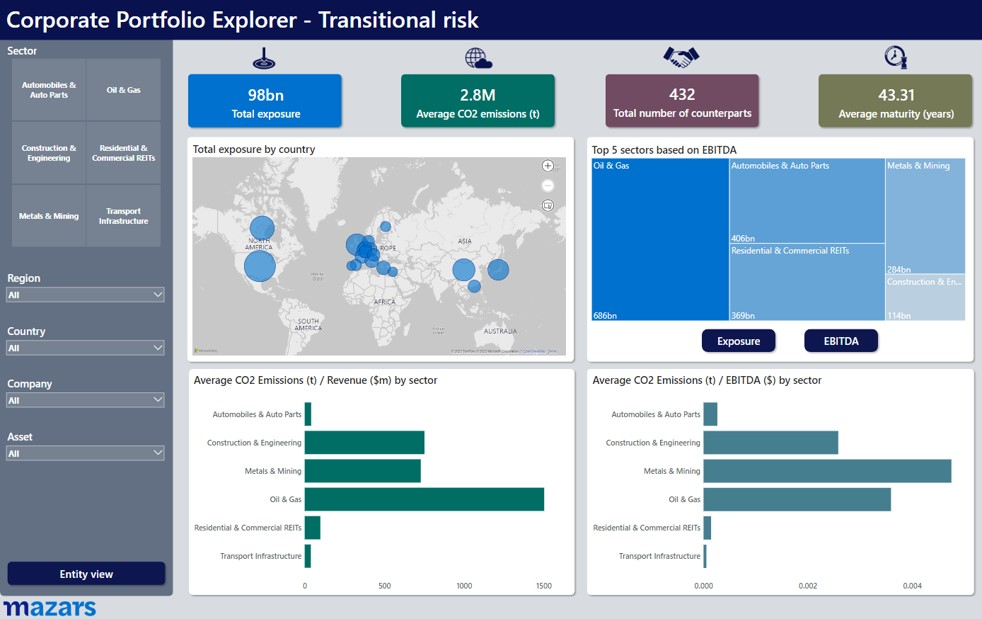Viewport: 982px width, 619px height.
Task: Click the Oil & Gas revenue emissions bar
Action: point(424,499)
